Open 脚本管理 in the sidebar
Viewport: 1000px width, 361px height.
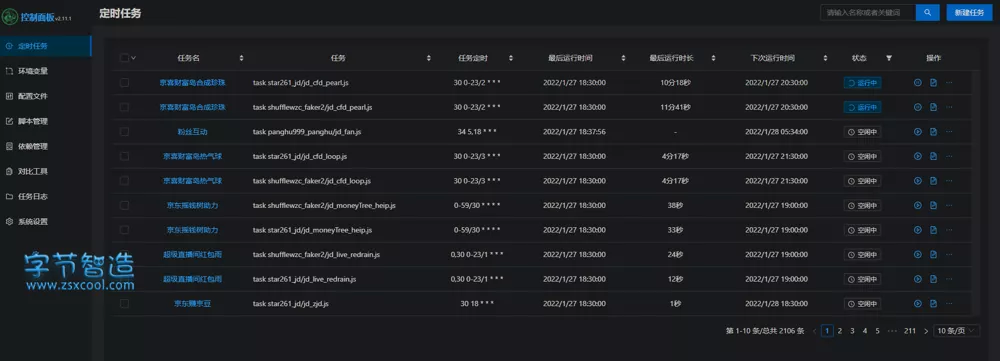point(45,121)
